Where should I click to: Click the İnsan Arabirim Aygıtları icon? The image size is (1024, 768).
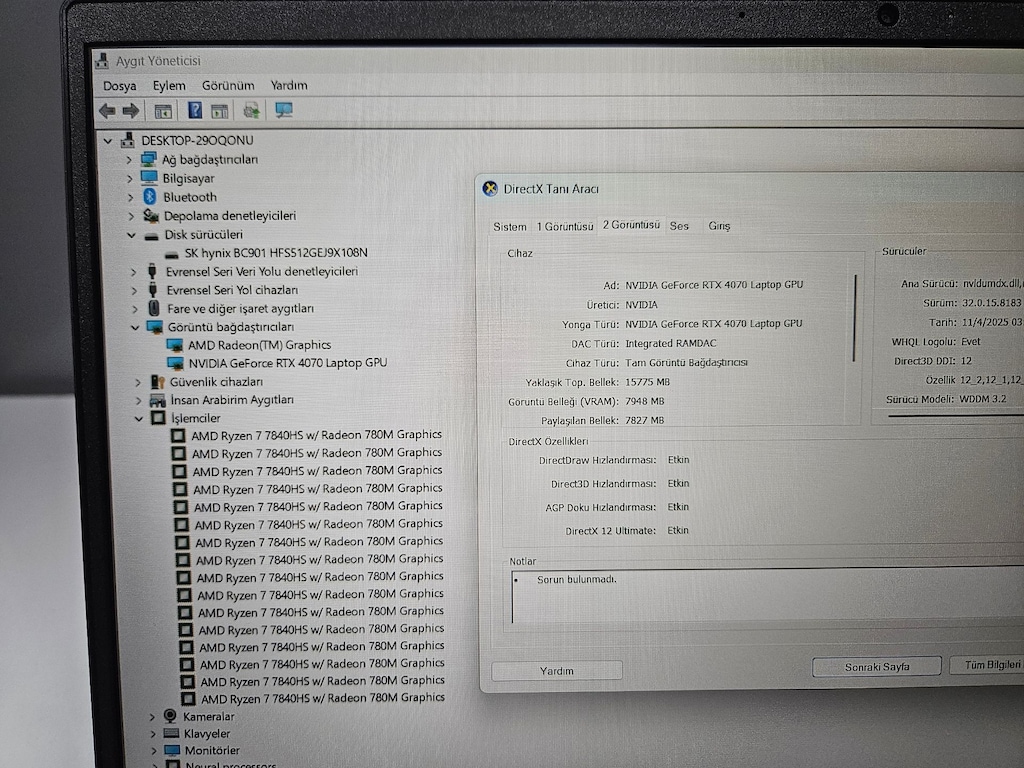157,400
